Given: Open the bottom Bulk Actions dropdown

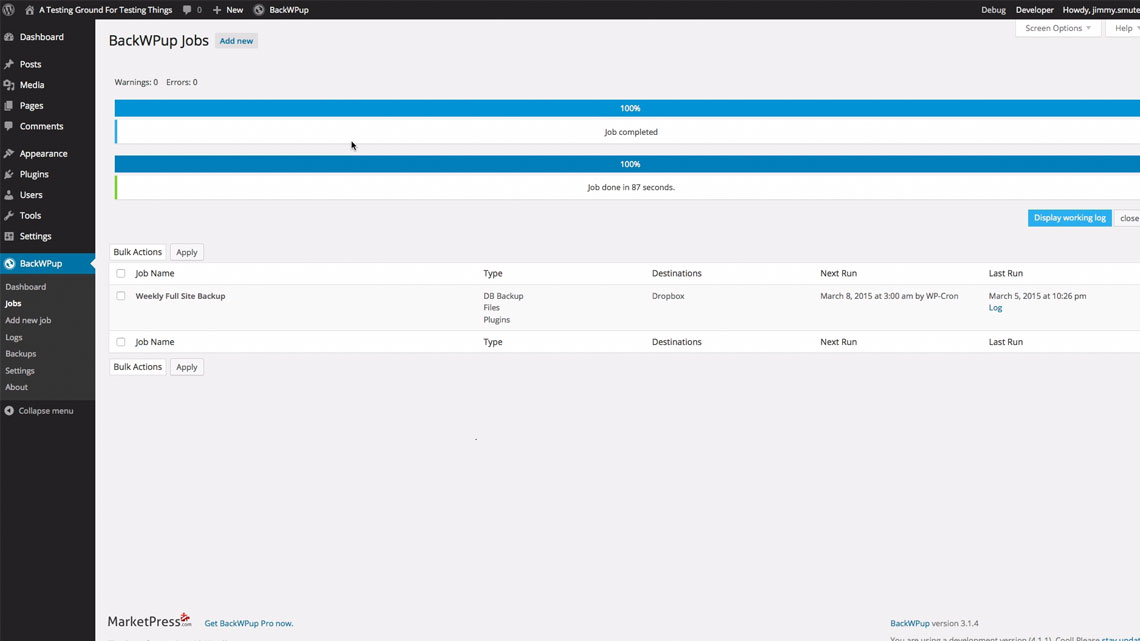Looking at the screenshot, I should pyautogui.click(x=137, y=367).
